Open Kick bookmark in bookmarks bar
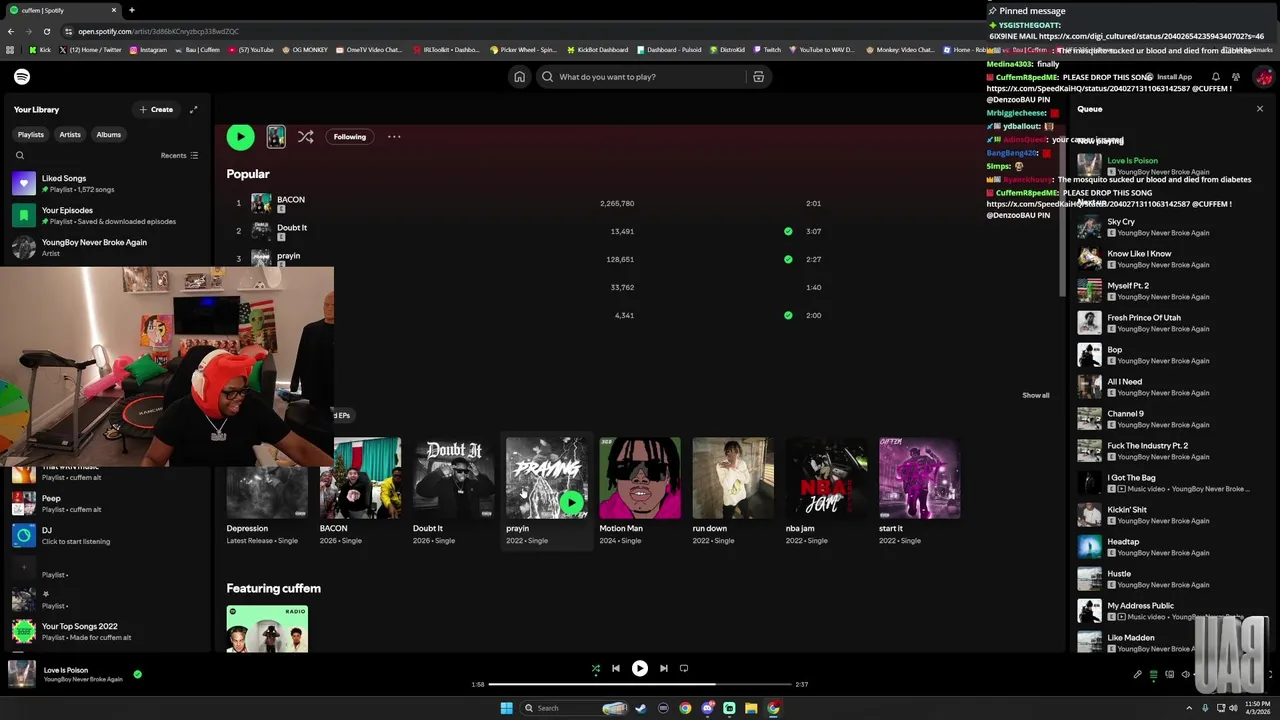This screenshot has width=1280, height=720. tap(40, 49)
